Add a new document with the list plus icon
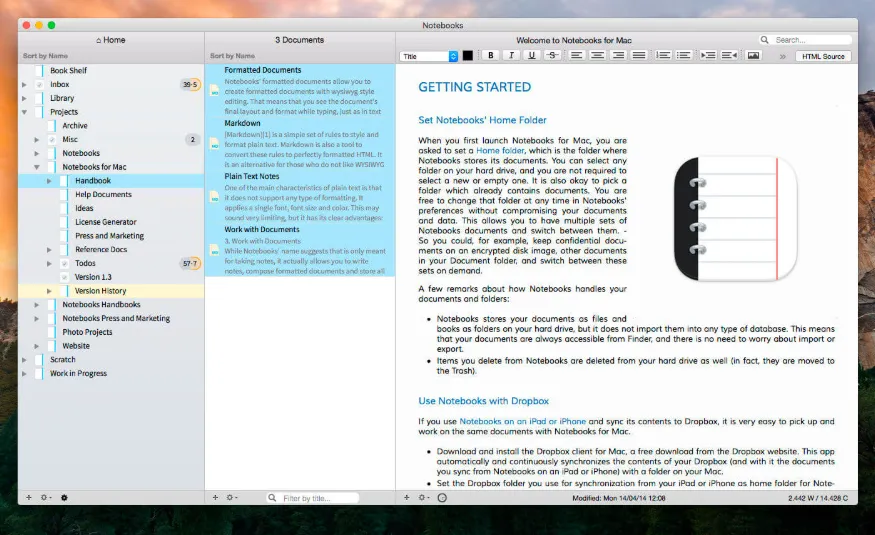The image size is (875, 535). (215, 497)
